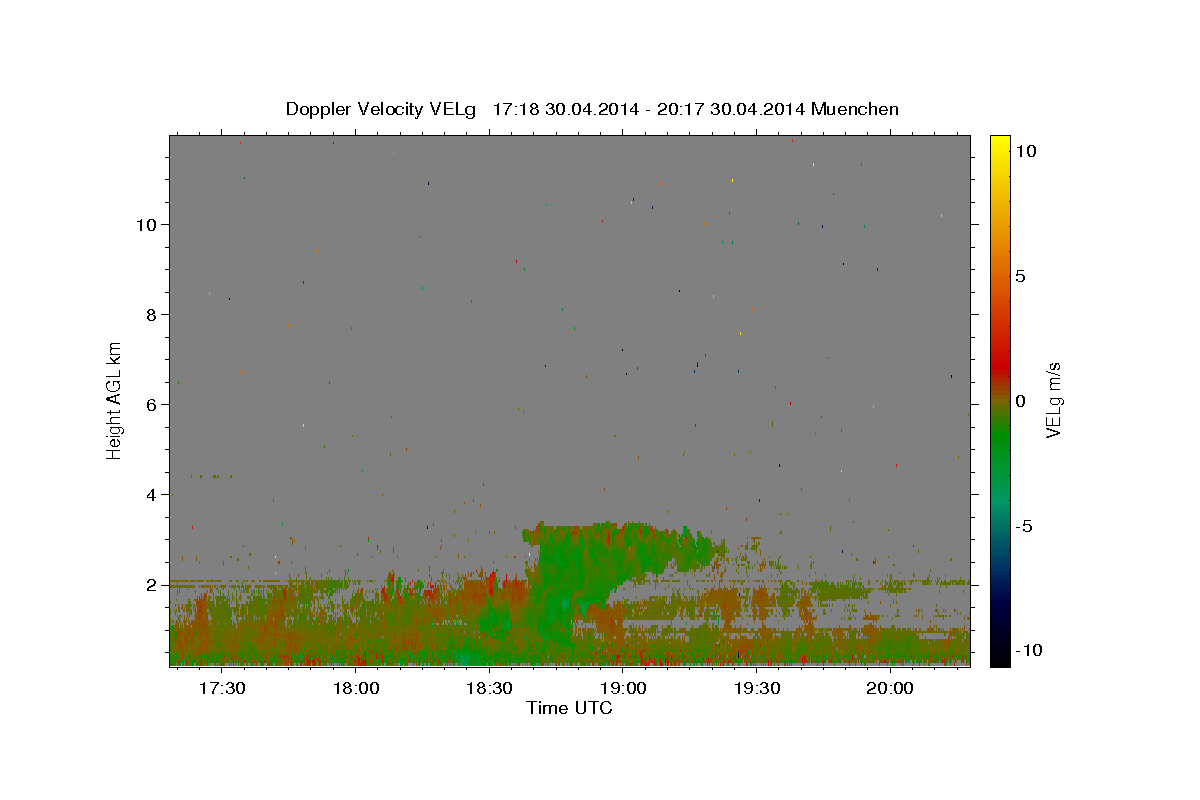Select the 19:00 time tick label
Viewport: 1200px width, 800px height.
(622, 689)
